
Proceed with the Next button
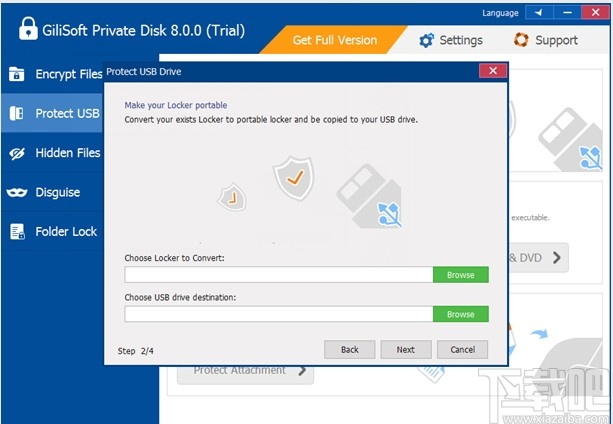click(x=406, y=349)
